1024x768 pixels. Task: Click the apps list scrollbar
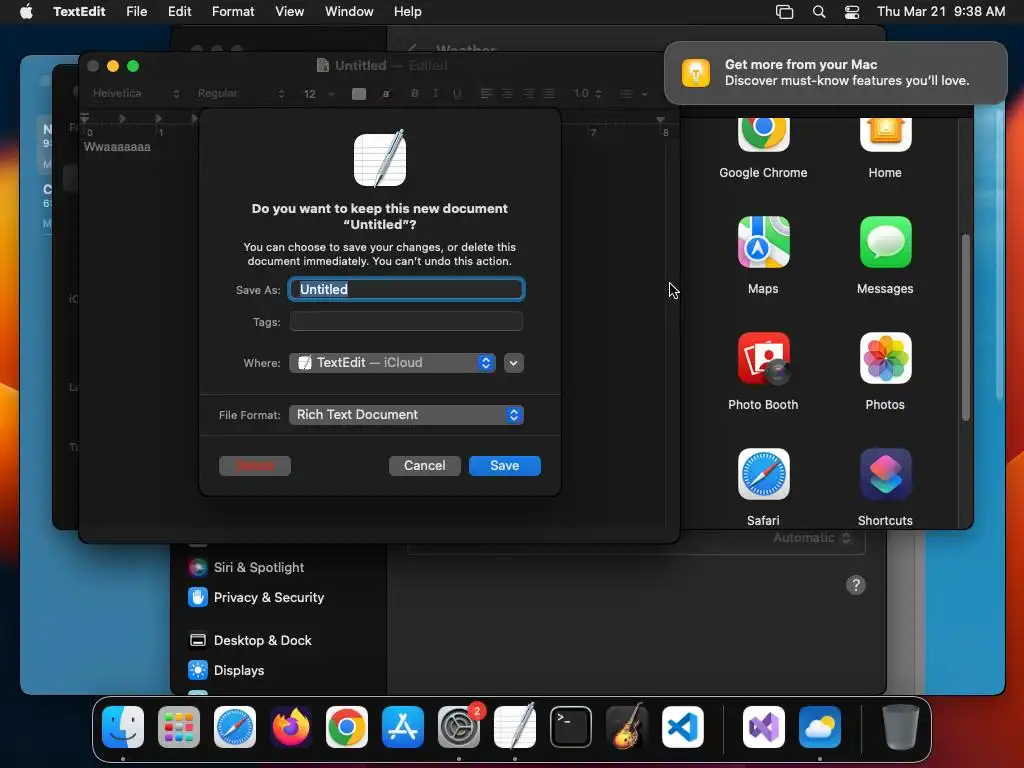coord(965,327)
